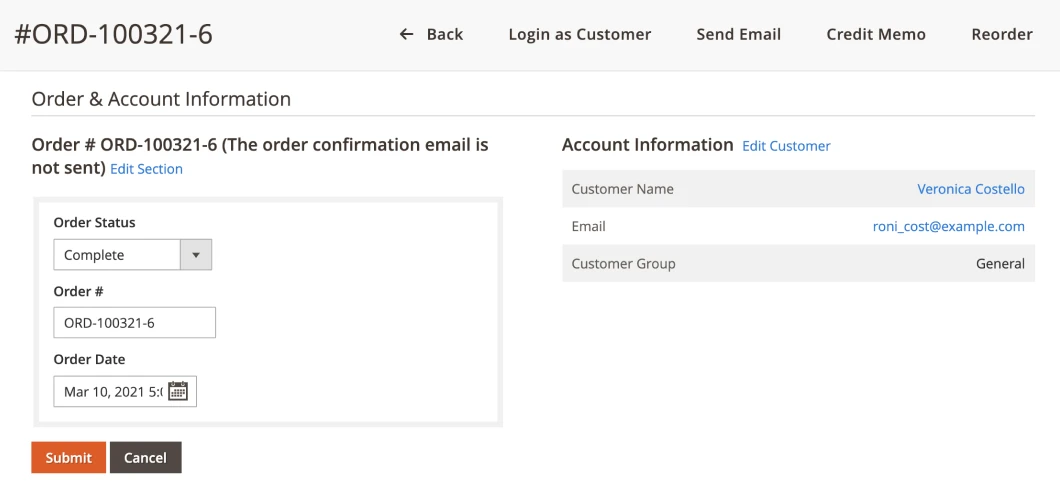Click the Order & Account Information heading
1060x488 pixels.
tap(161, 99)
